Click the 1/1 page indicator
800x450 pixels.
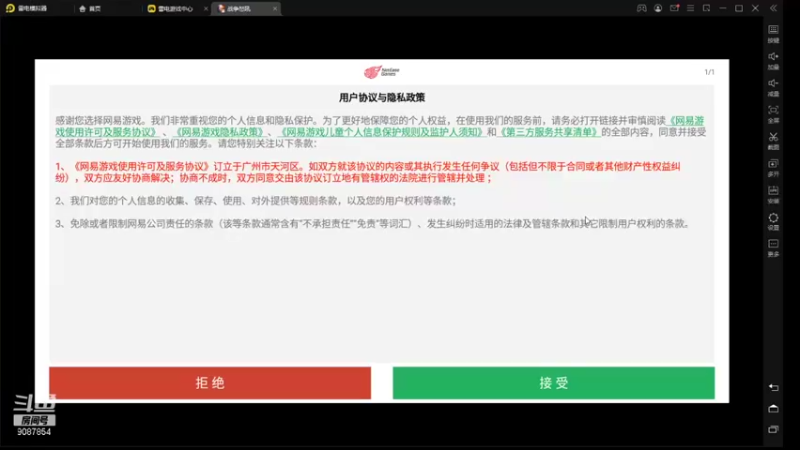point(709,72)
